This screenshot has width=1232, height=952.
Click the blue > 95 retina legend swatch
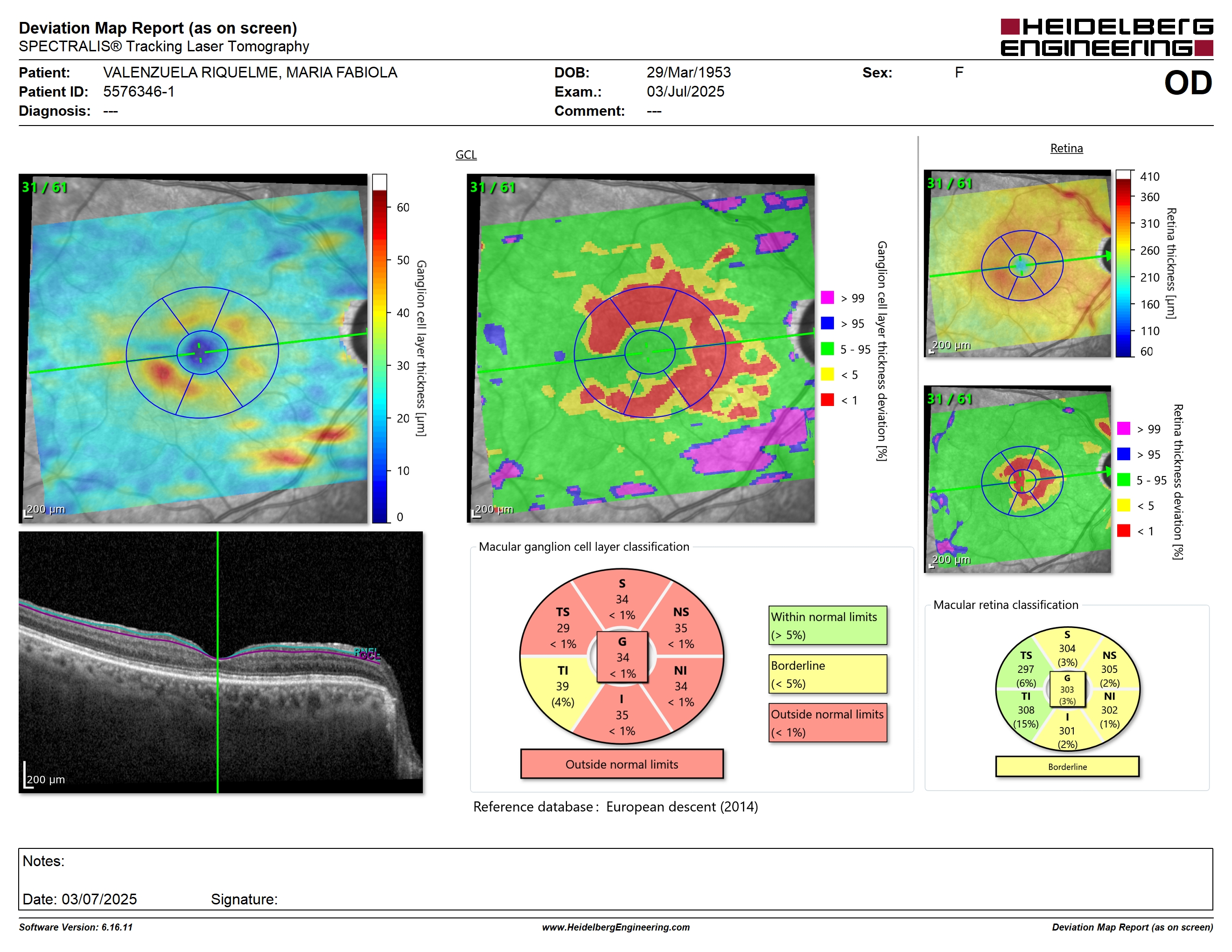coord(1124,454)
